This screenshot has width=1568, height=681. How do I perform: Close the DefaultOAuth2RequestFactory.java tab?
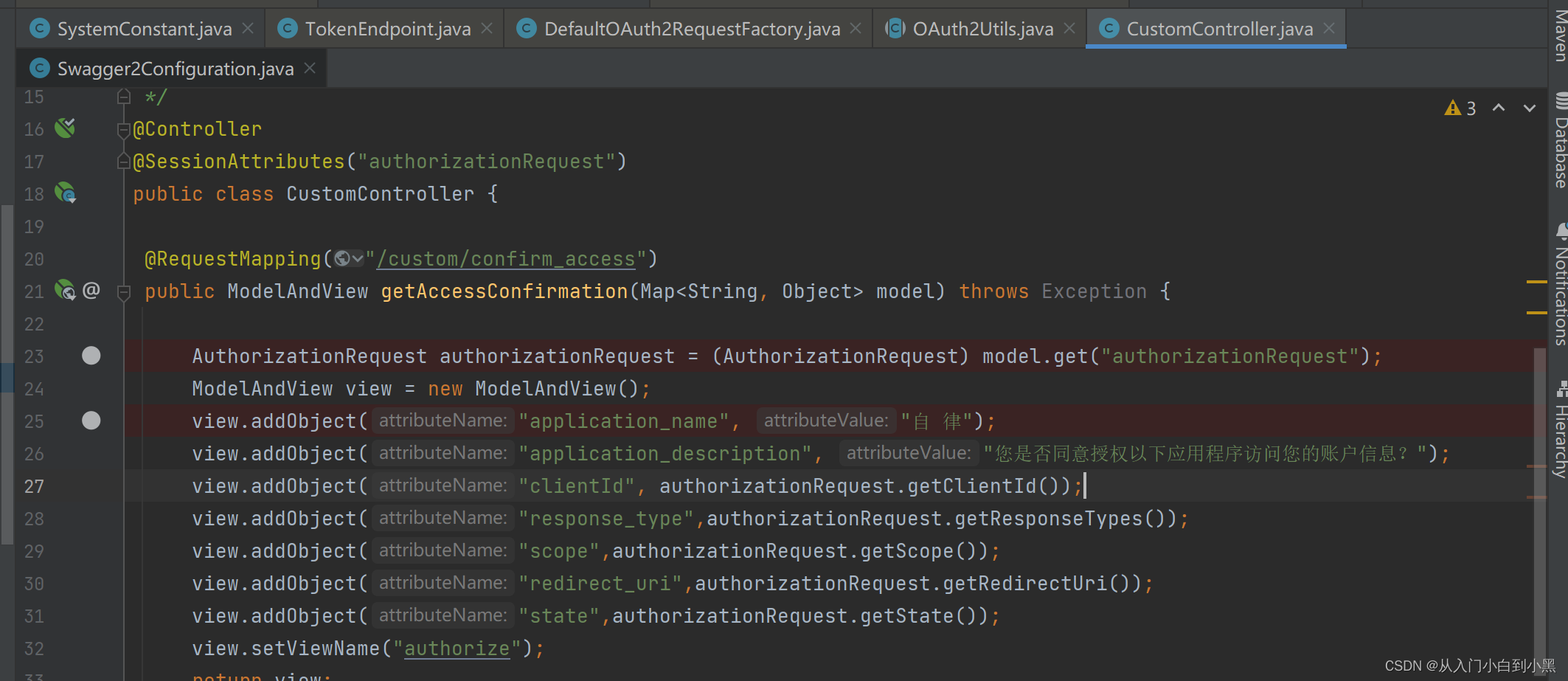[x=856, y=28]
